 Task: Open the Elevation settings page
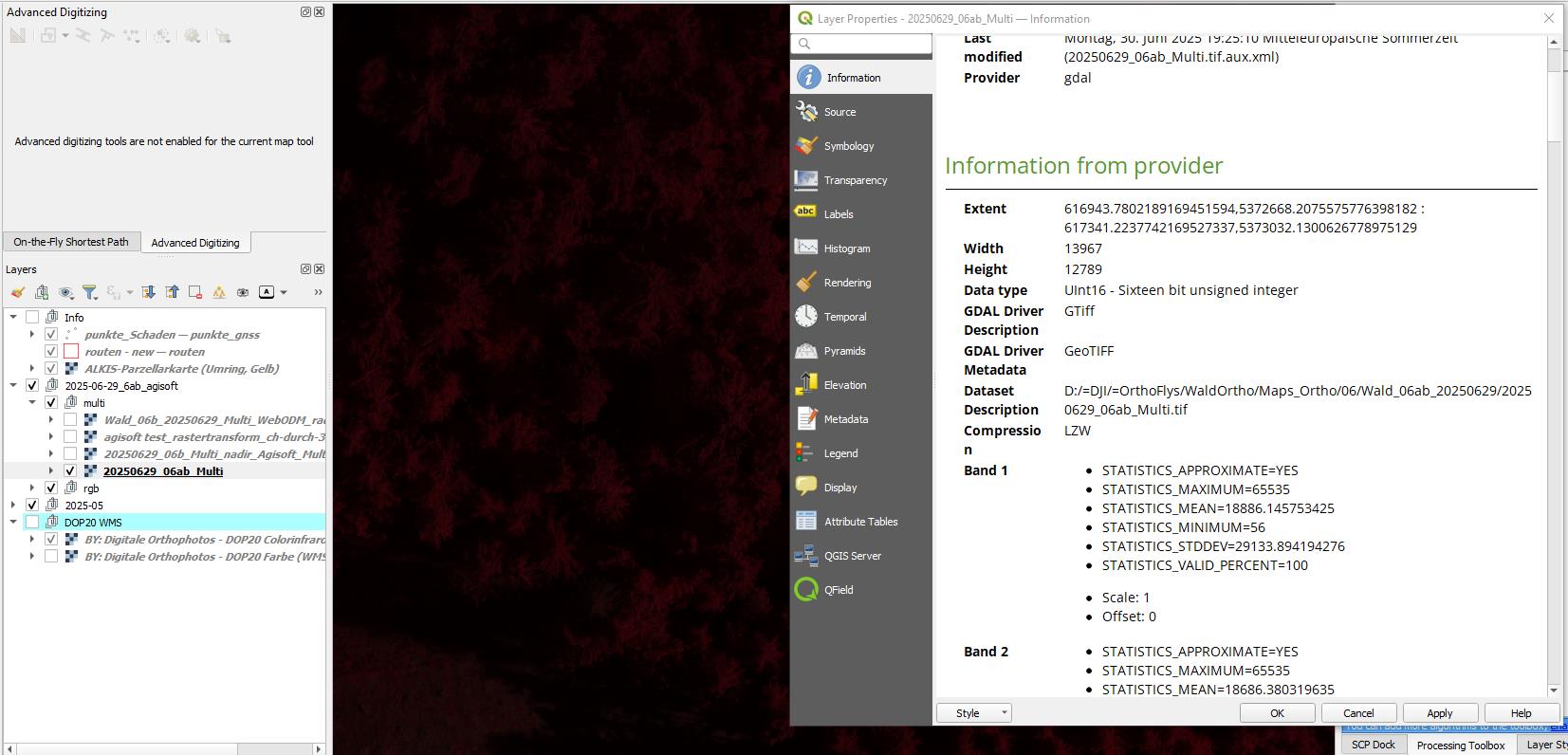[x=860, y=385]
